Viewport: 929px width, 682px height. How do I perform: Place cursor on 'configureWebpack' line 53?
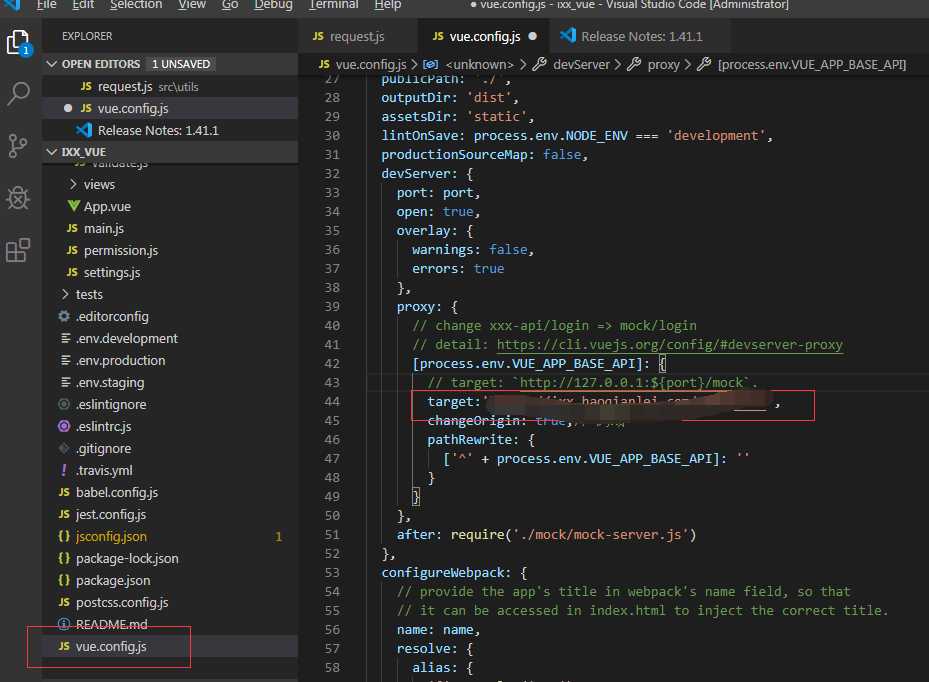(x=446, y=572)
